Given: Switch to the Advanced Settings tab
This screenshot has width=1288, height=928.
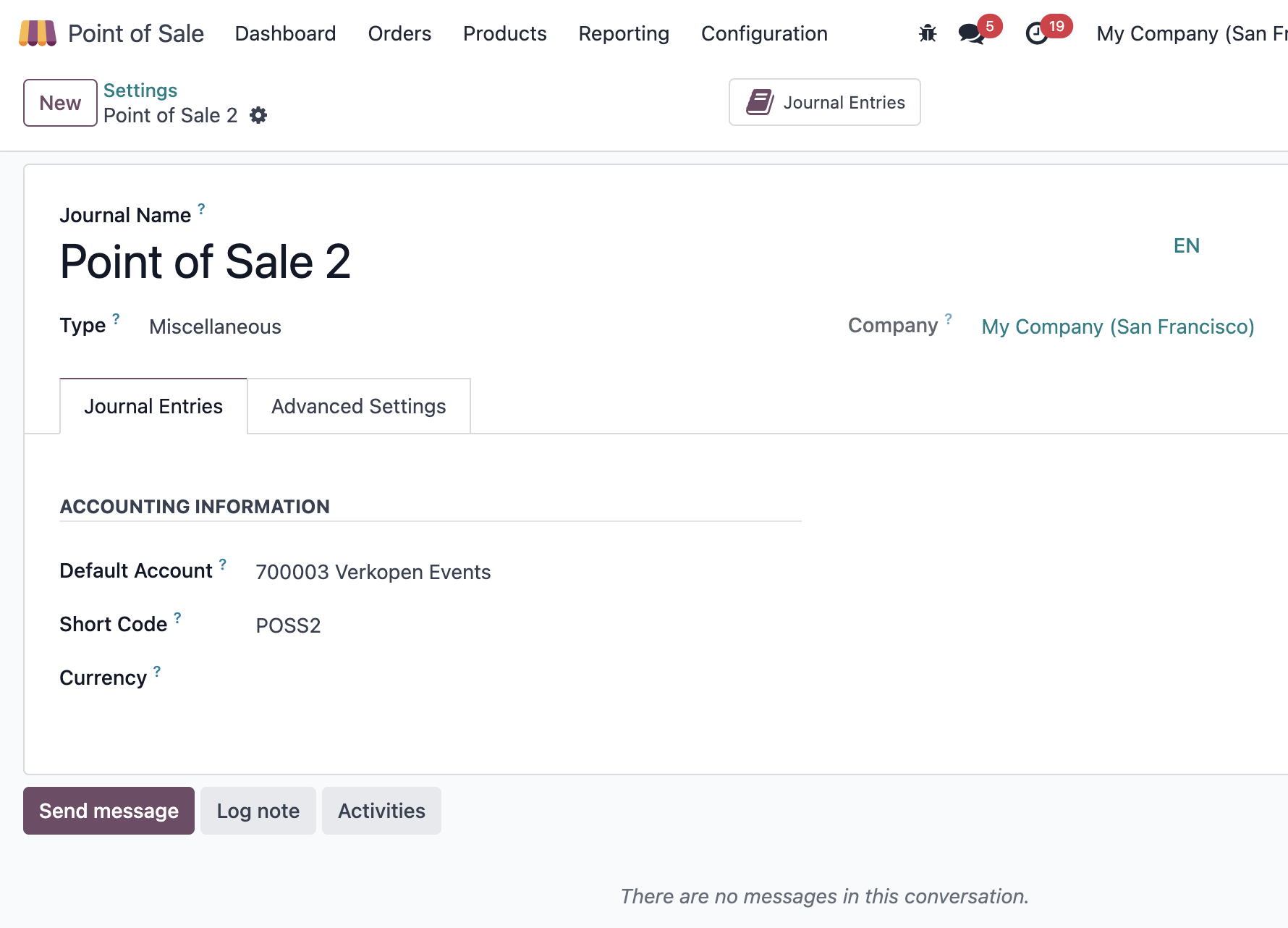Looking at the screenshot, I should 359,406.
